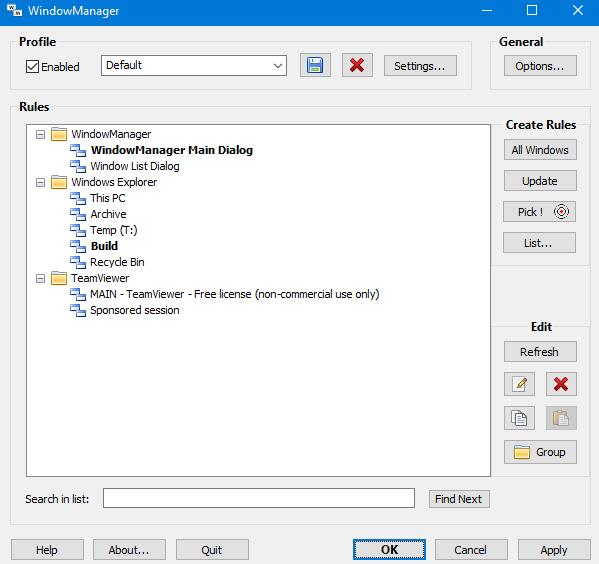599x564 pixels.
Task: Click the window icon beside Recycle Bin
Action: pyautogui.click(x=78, y=262)
